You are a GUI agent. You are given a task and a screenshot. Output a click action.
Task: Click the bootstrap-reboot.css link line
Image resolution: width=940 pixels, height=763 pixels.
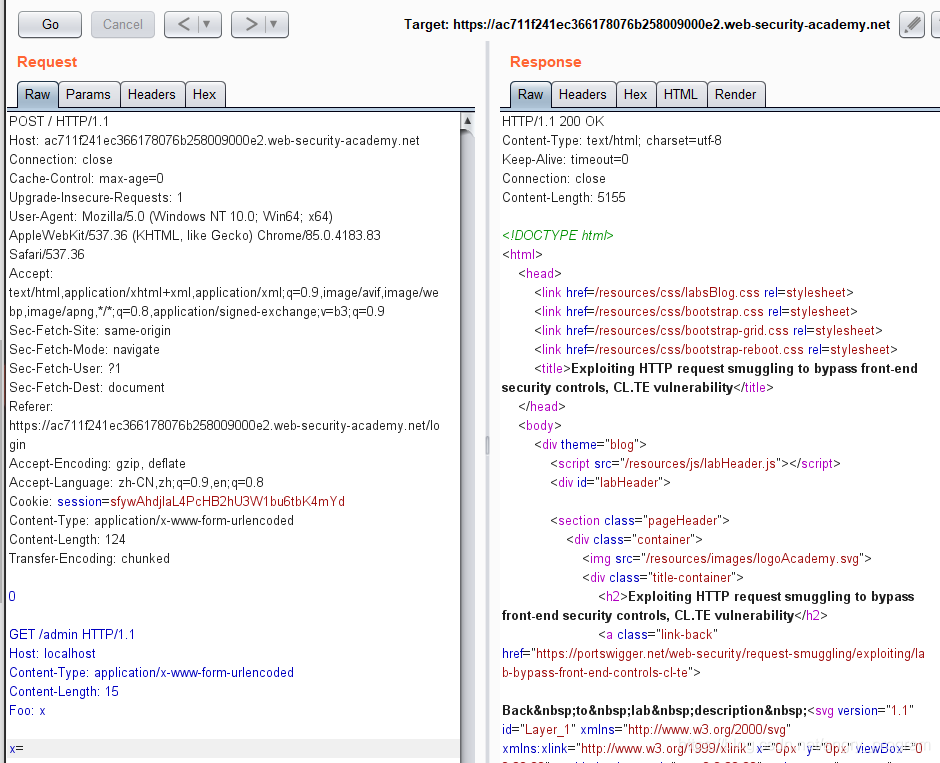click(716, 349)
